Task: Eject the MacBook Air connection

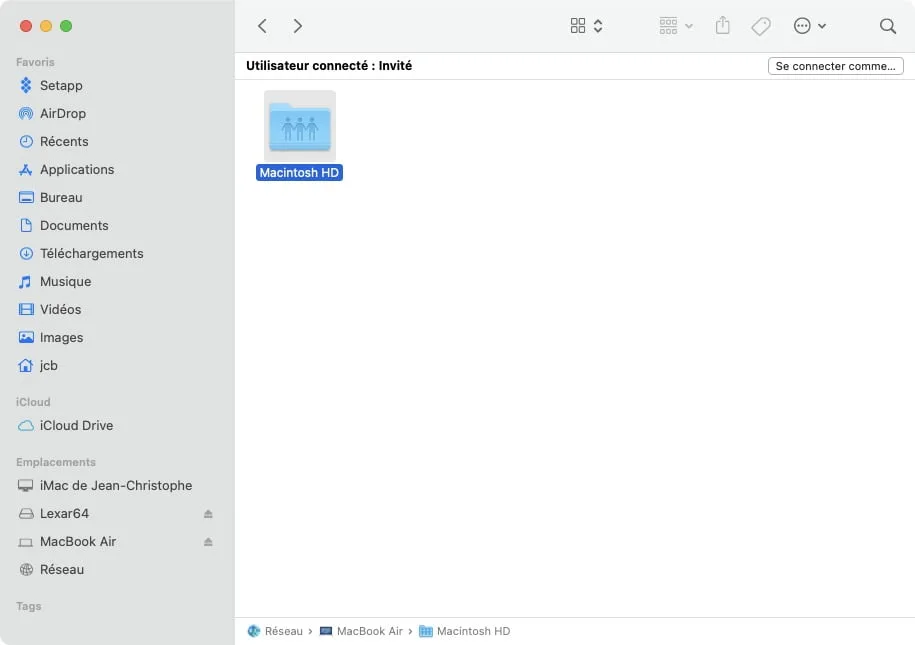Action: click(x=208, y=542)
